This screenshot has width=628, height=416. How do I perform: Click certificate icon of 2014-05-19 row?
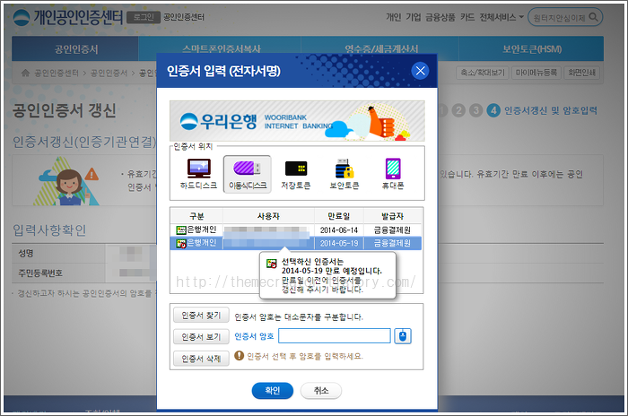(x=181, y=243)
